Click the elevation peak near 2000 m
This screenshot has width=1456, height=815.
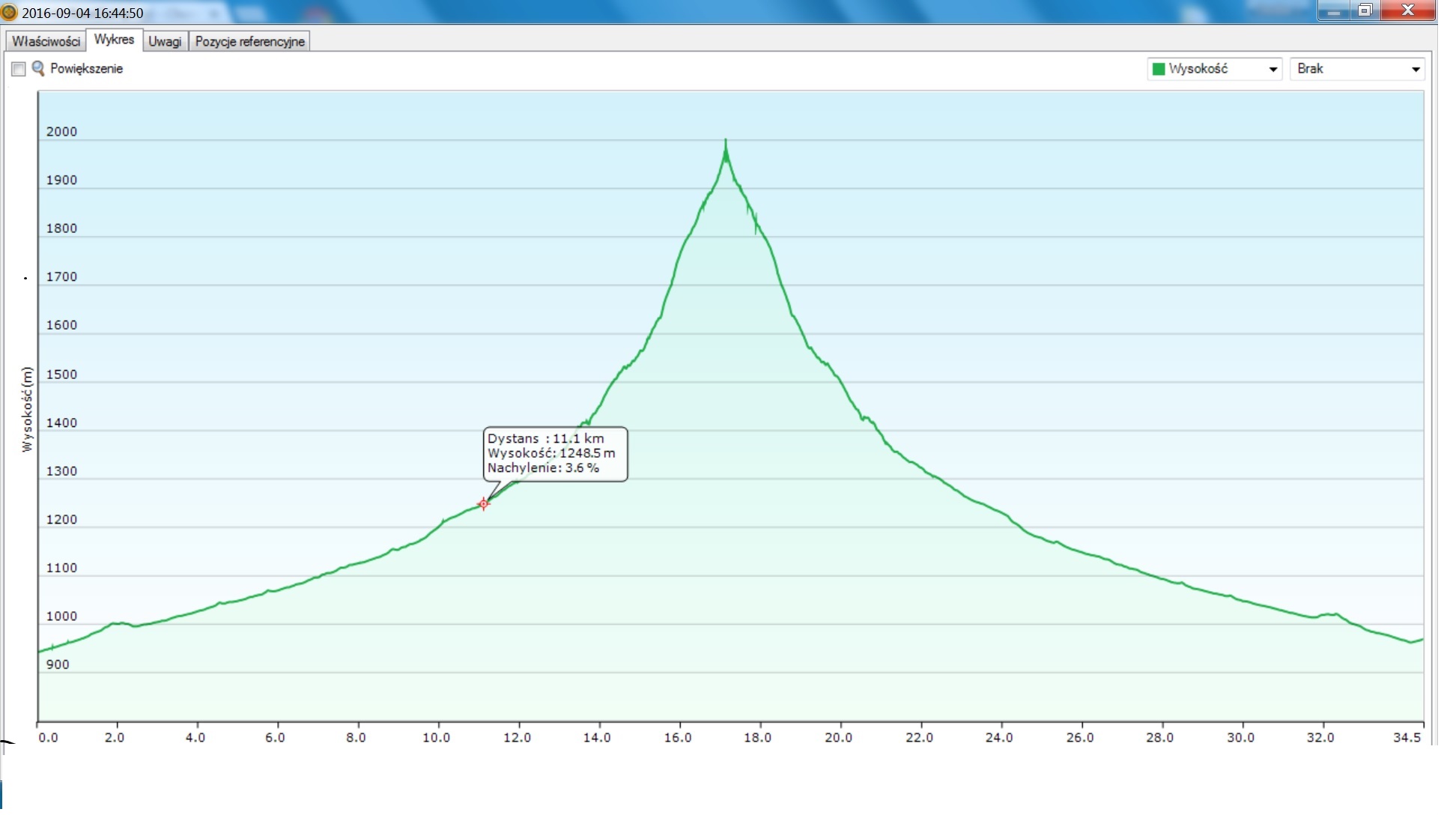point(725,142)
